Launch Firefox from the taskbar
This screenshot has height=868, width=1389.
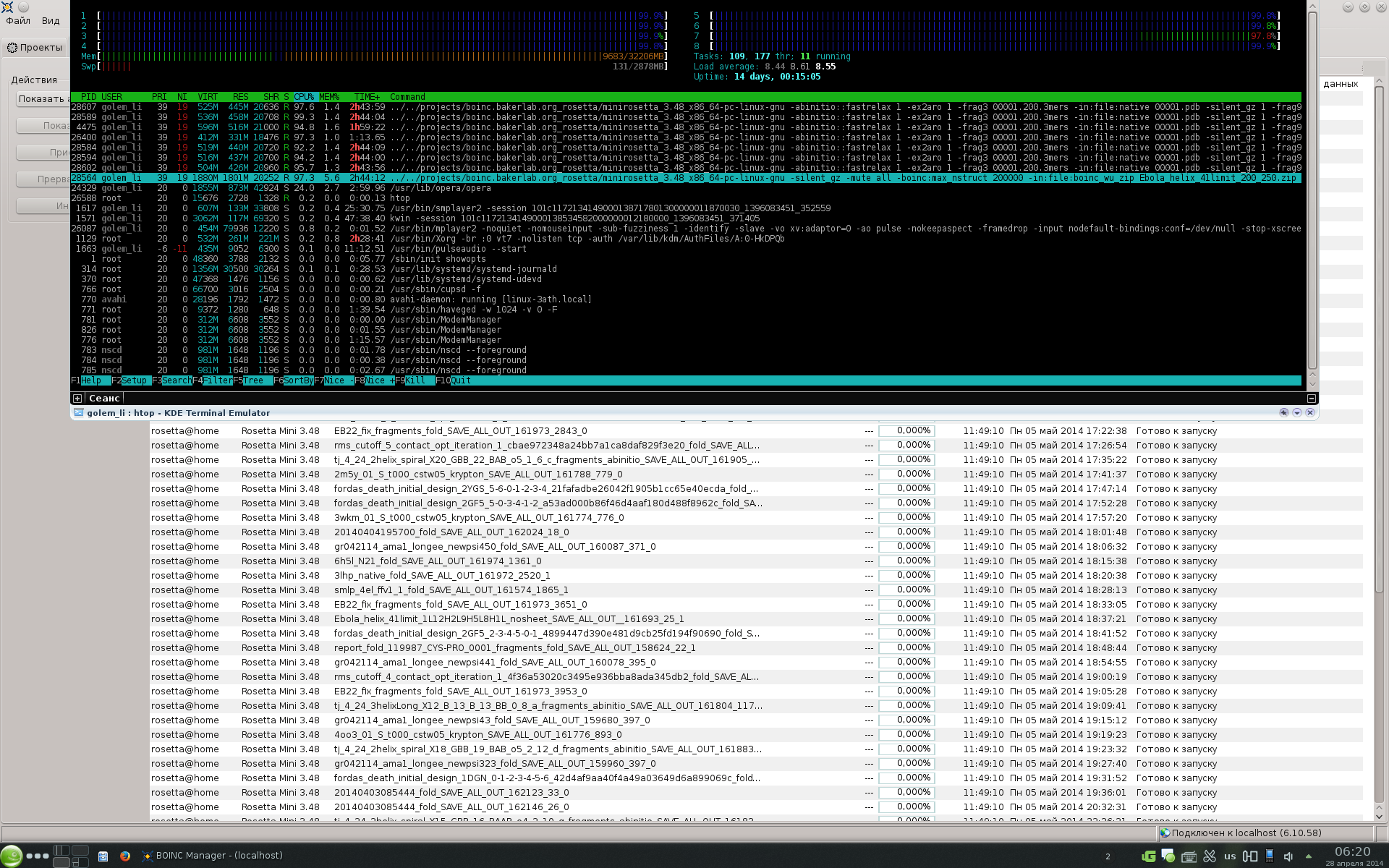[124, 856]
